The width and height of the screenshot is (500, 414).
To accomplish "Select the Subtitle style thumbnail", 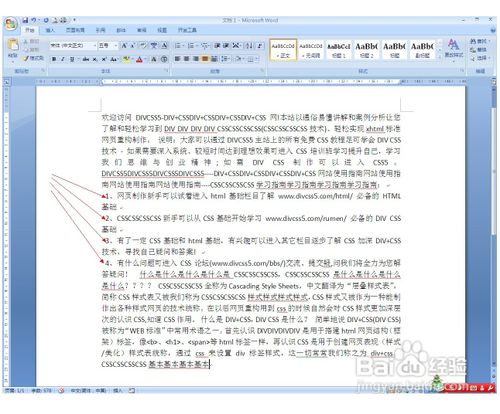I will coord(422,50).
